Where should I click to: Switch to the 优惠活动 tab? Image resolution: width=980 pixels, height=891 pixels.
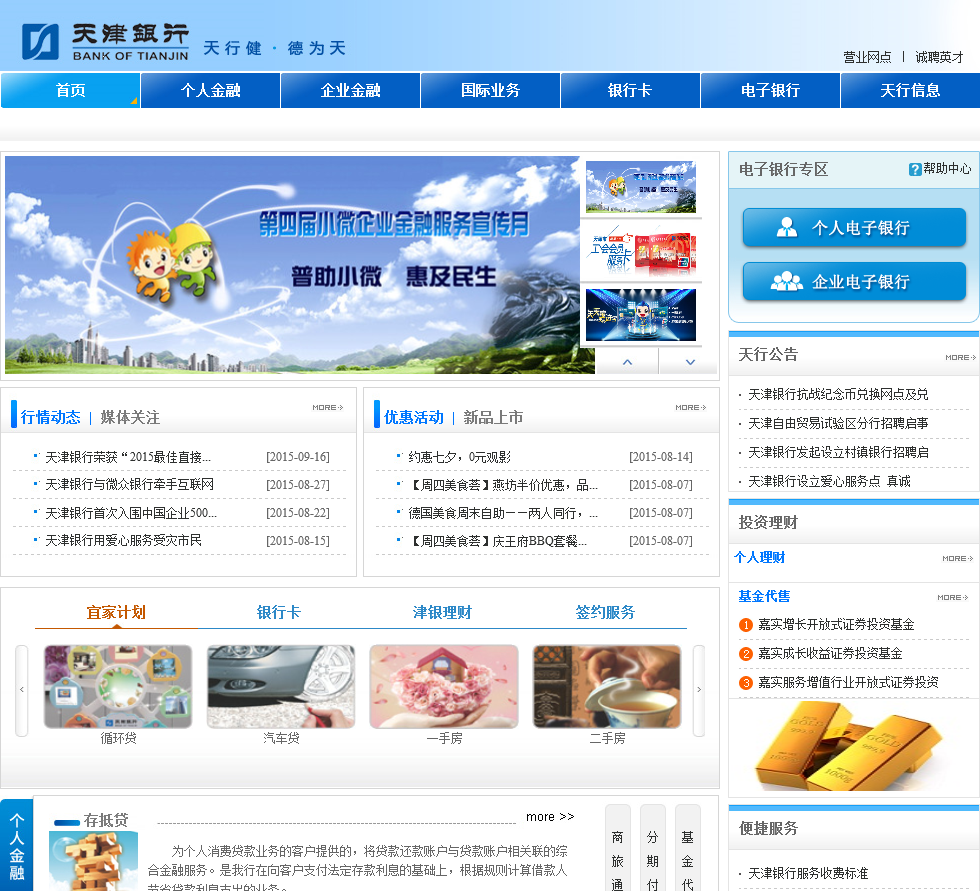(414, 417)
